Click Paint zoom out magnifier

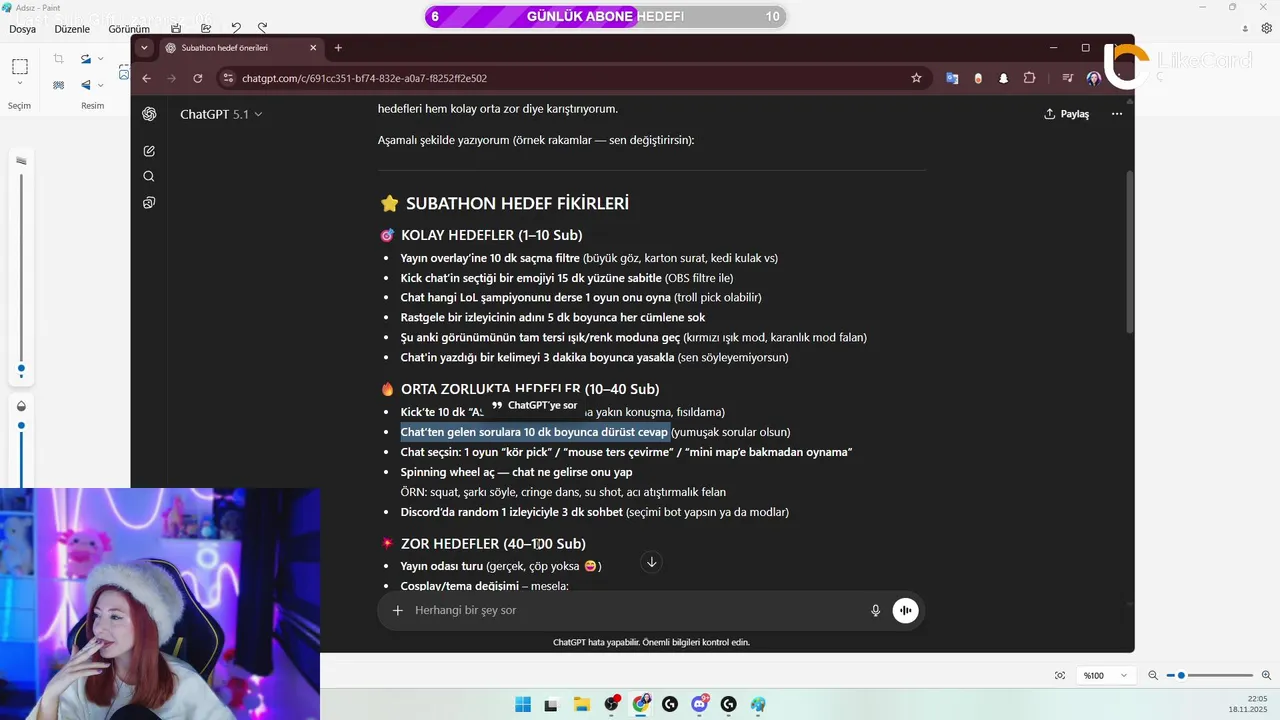point(1153,676)
